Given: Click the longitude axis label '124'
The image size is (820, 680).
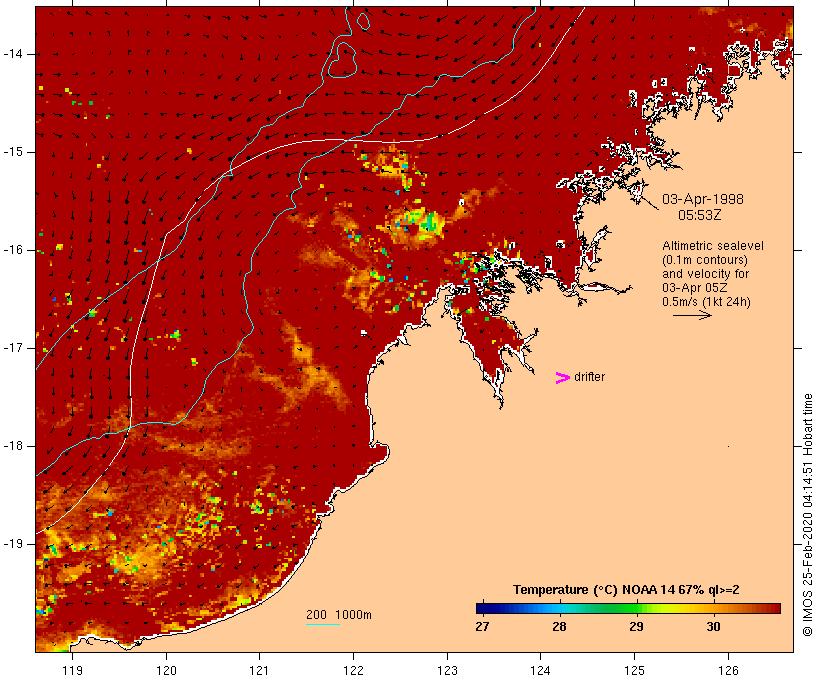Looking at the screenshot, I should pyautogui.click(x=540, y=670).
